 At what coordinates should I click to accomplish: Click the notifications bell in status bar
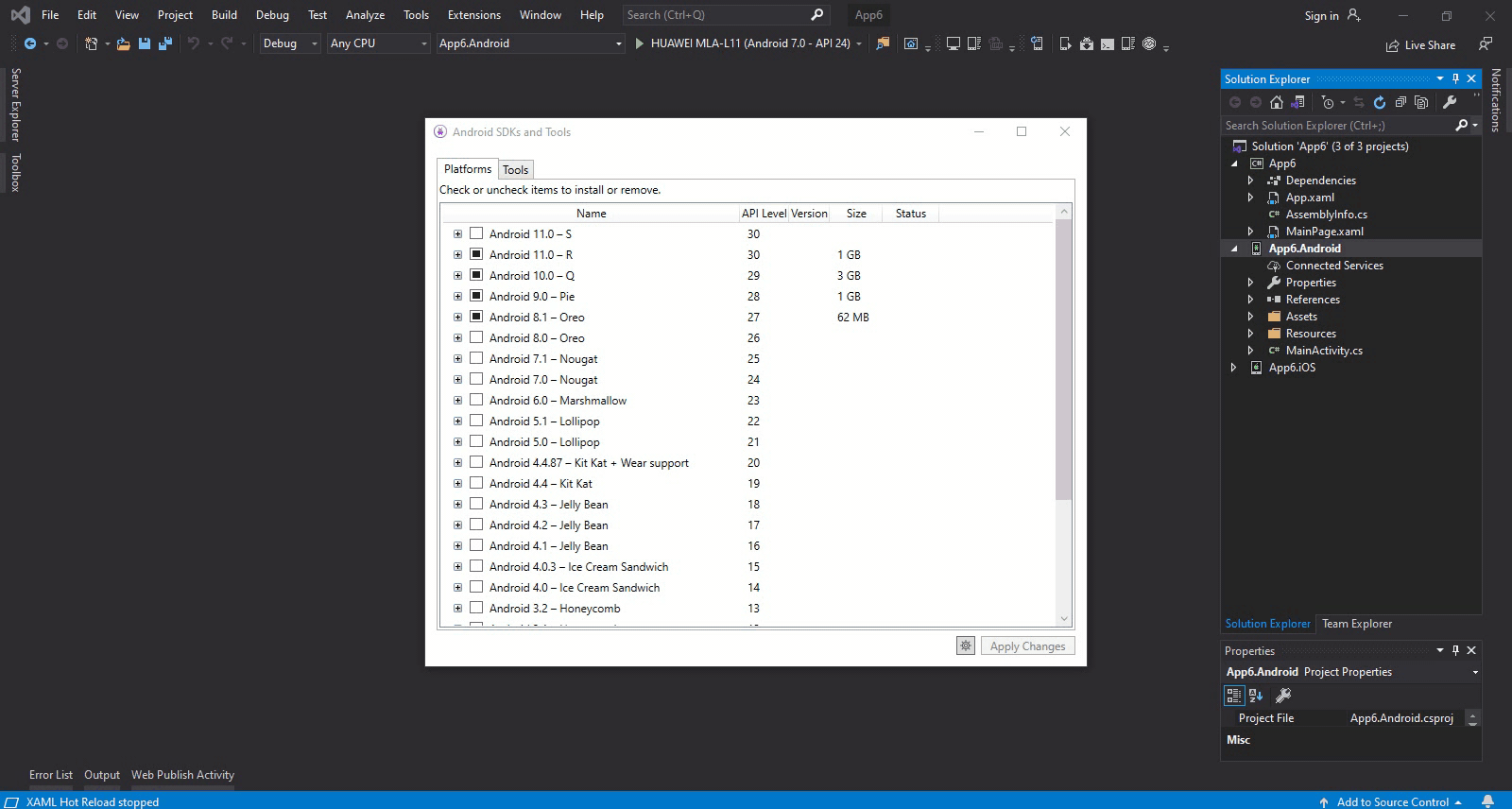pyautogui.click(x=1488, y=801)
